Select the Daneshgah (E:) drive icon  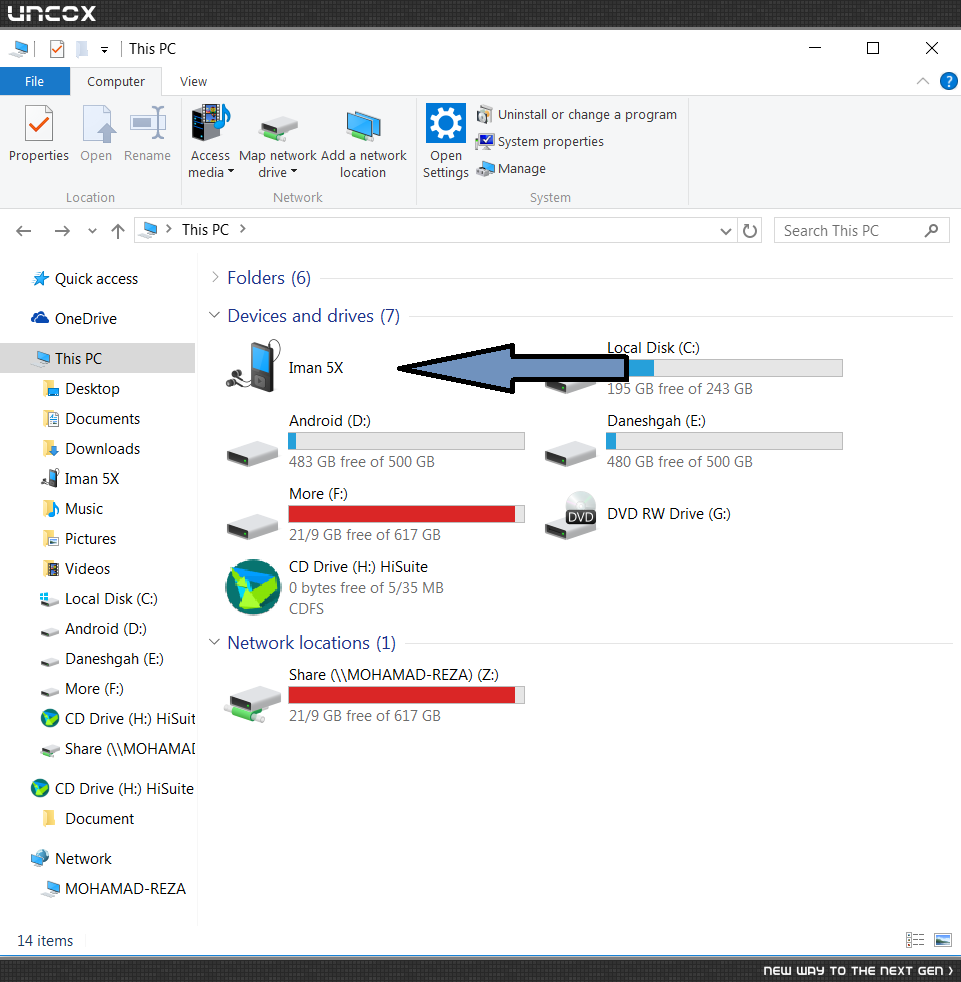point(571,453)
